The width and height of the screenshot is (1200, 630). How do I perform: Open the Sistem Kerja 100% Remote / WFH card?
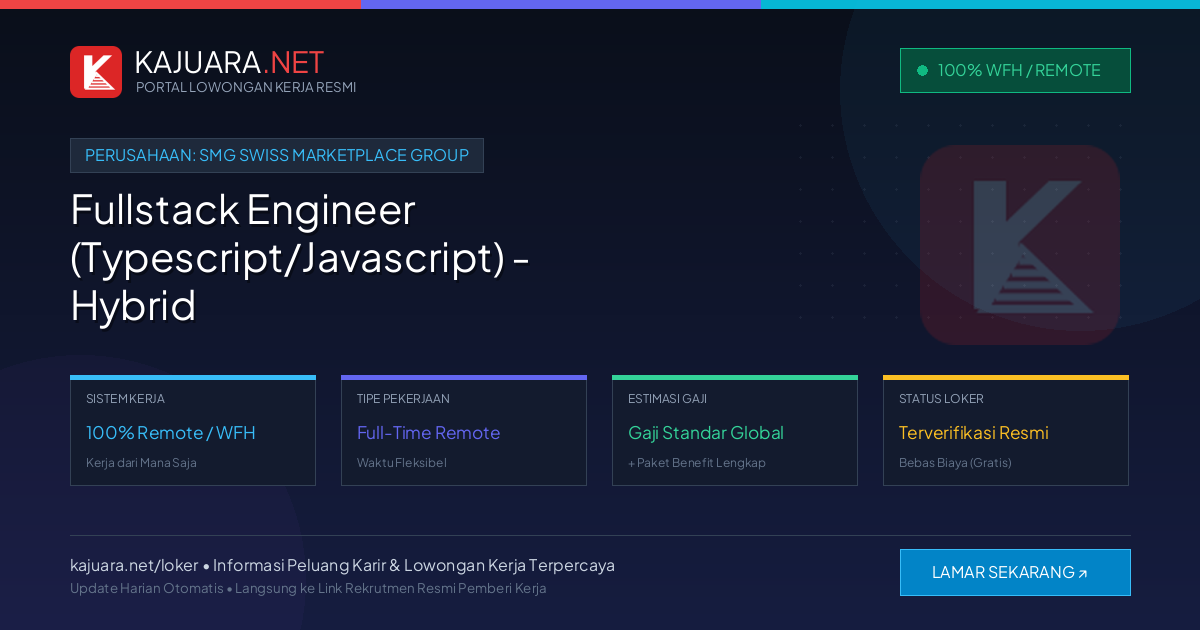point(193,431)
